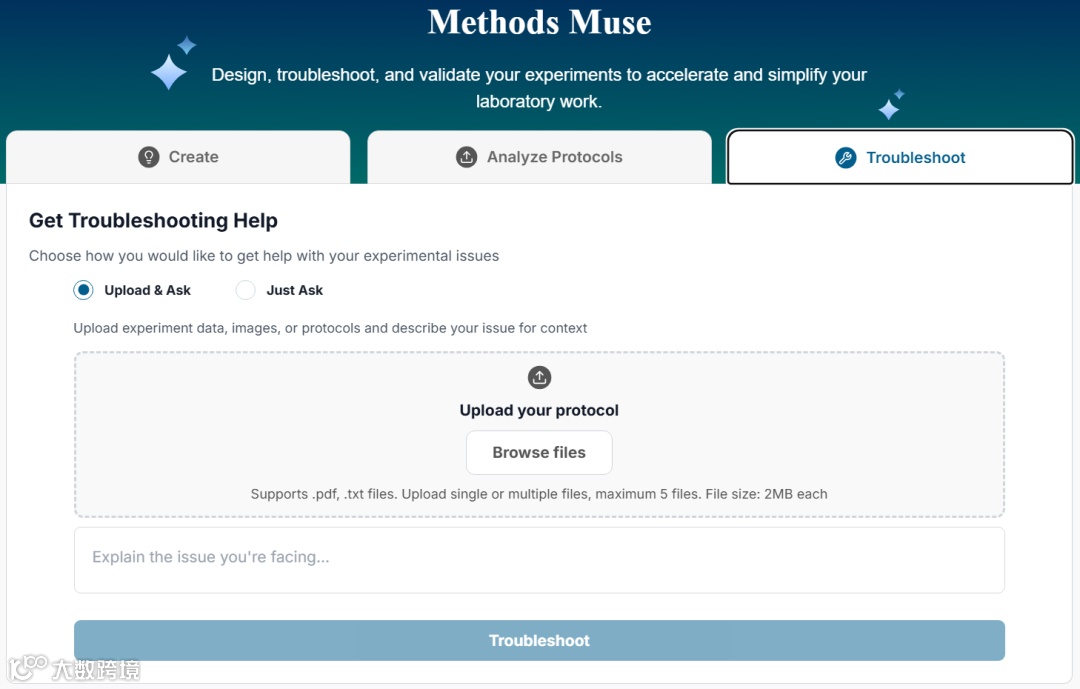Click the supported file types note text
Image resolution: width=1080 pixels, height=689 pixels.
(539, 494)
